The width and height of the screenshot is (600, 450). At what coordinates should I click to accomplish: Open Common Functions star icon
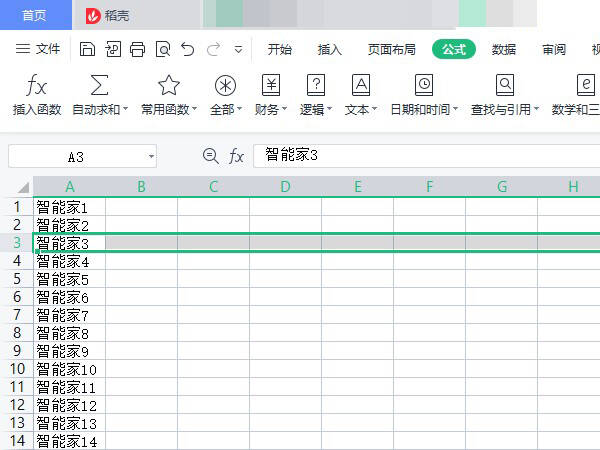(169, 85)
